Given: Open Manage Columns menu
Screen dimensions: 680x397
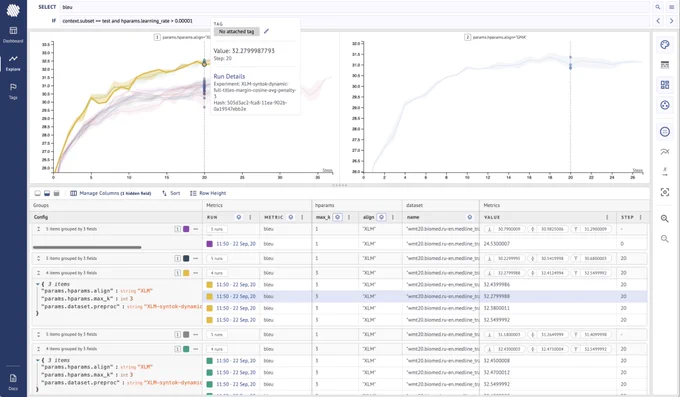Looking at the screenshot, I should [111, 193].
